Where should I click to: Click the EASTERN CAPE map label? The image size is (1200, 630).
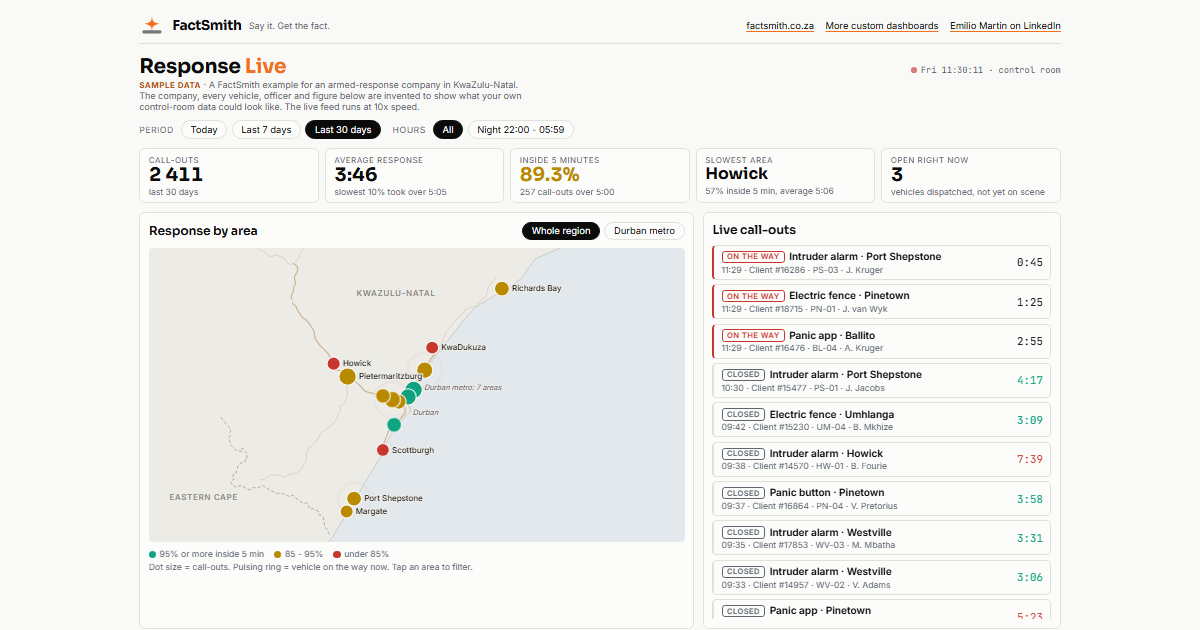click(203, 497)
